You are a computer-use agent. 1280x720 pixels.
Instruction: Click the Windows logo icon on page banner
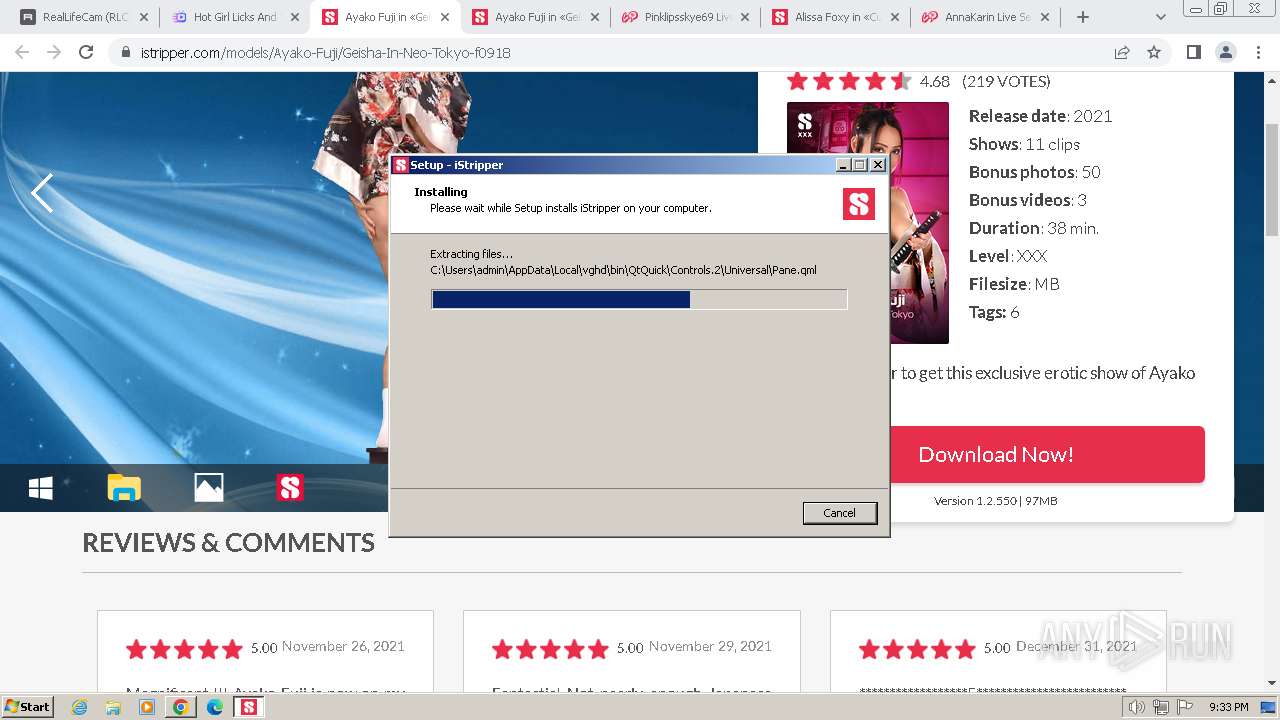coord(41,488)
